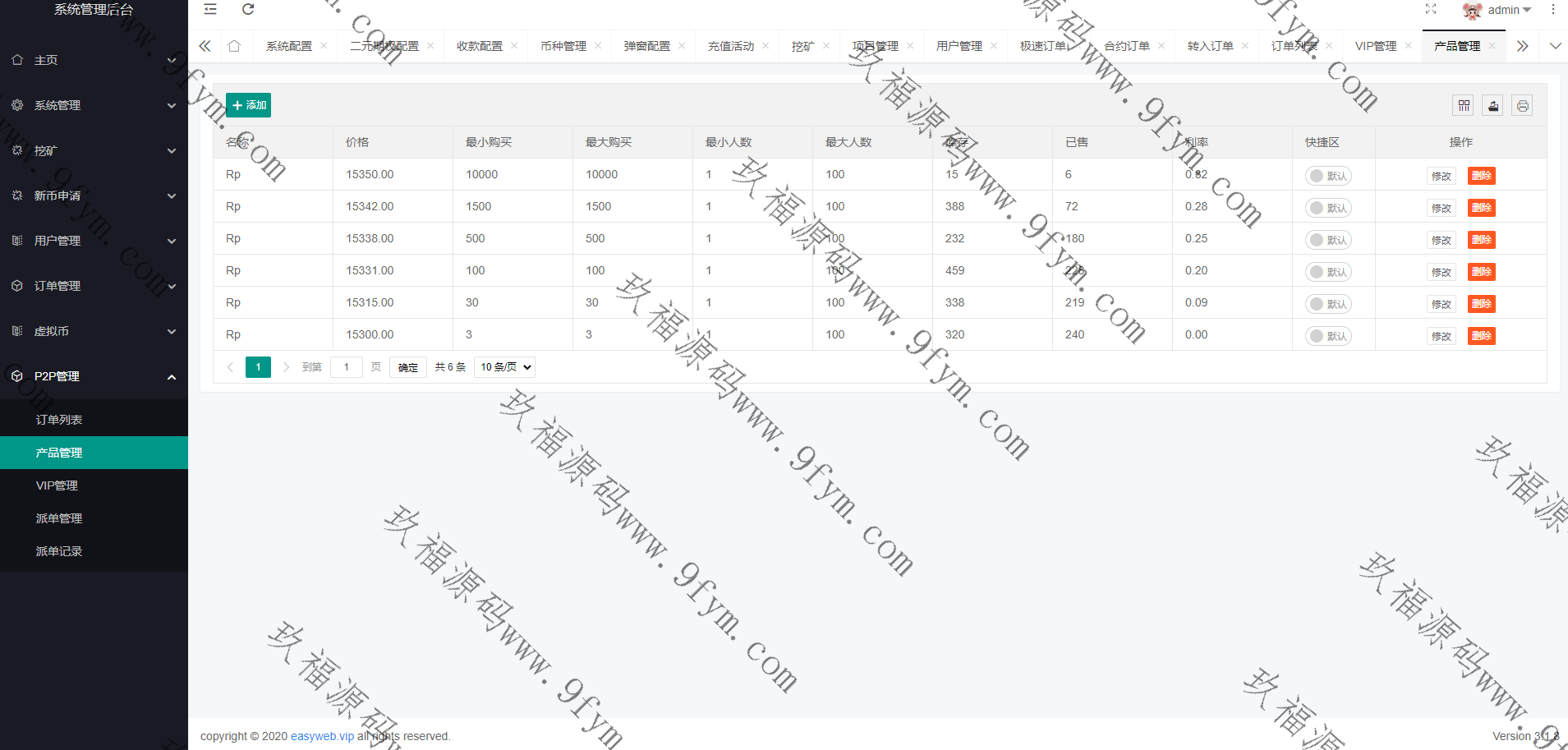1568x750 pixels.
Task: Toggle quick zone switch for 15350.00 row
Action: tap(1327, 176)
